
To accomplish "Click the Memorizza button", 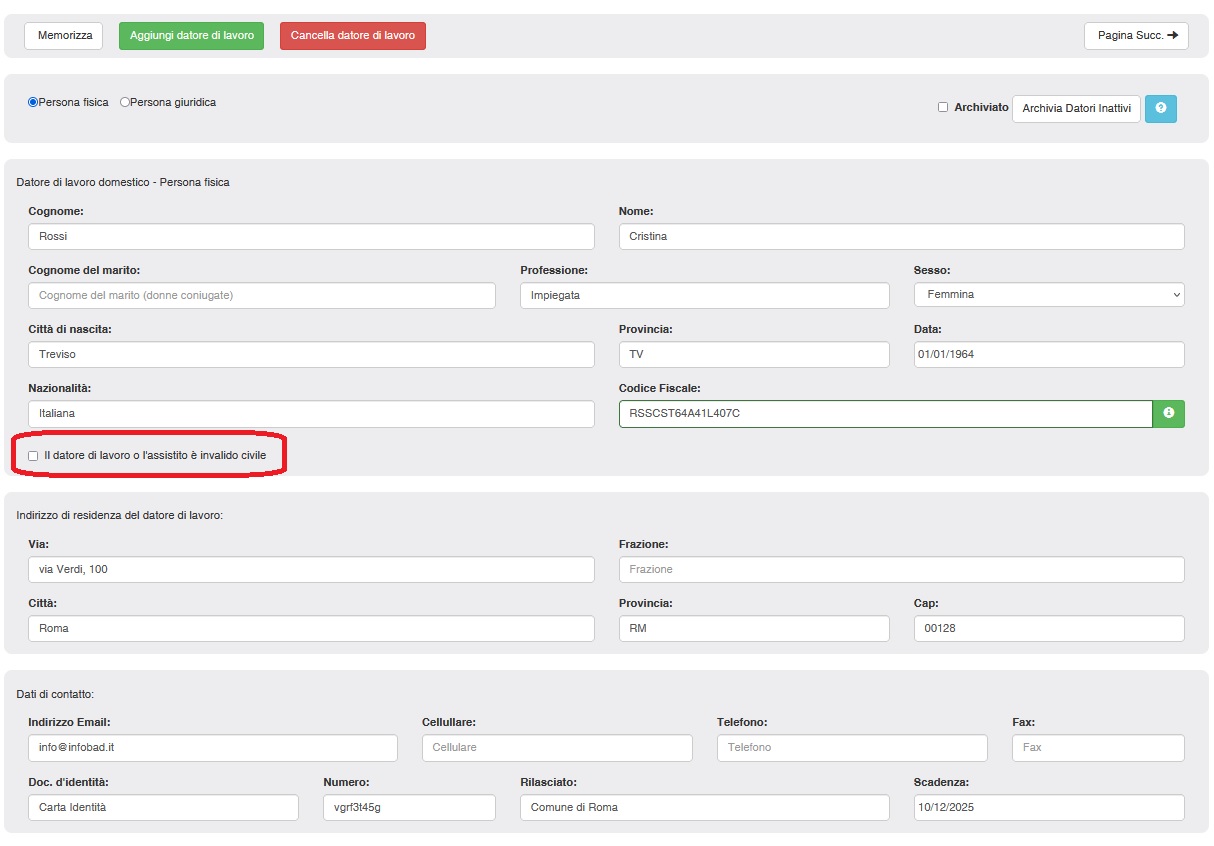I will (64, 36).
